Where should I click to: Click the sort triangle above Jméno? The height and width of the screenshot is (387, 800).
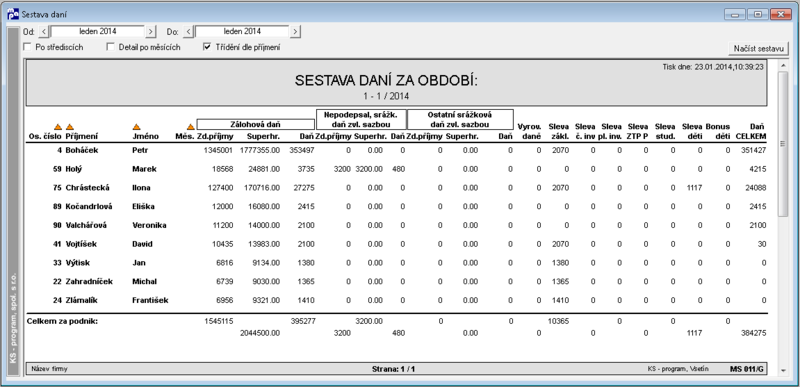coord(136,127)
